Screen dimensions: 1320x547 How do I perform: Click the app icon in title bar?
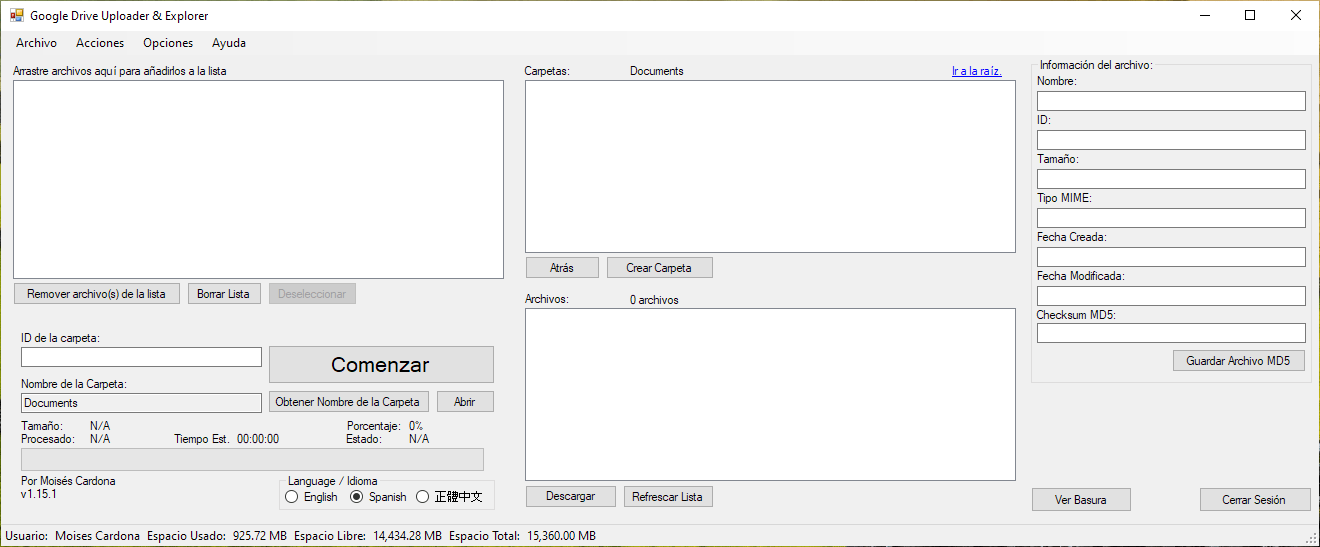[16, 16]
